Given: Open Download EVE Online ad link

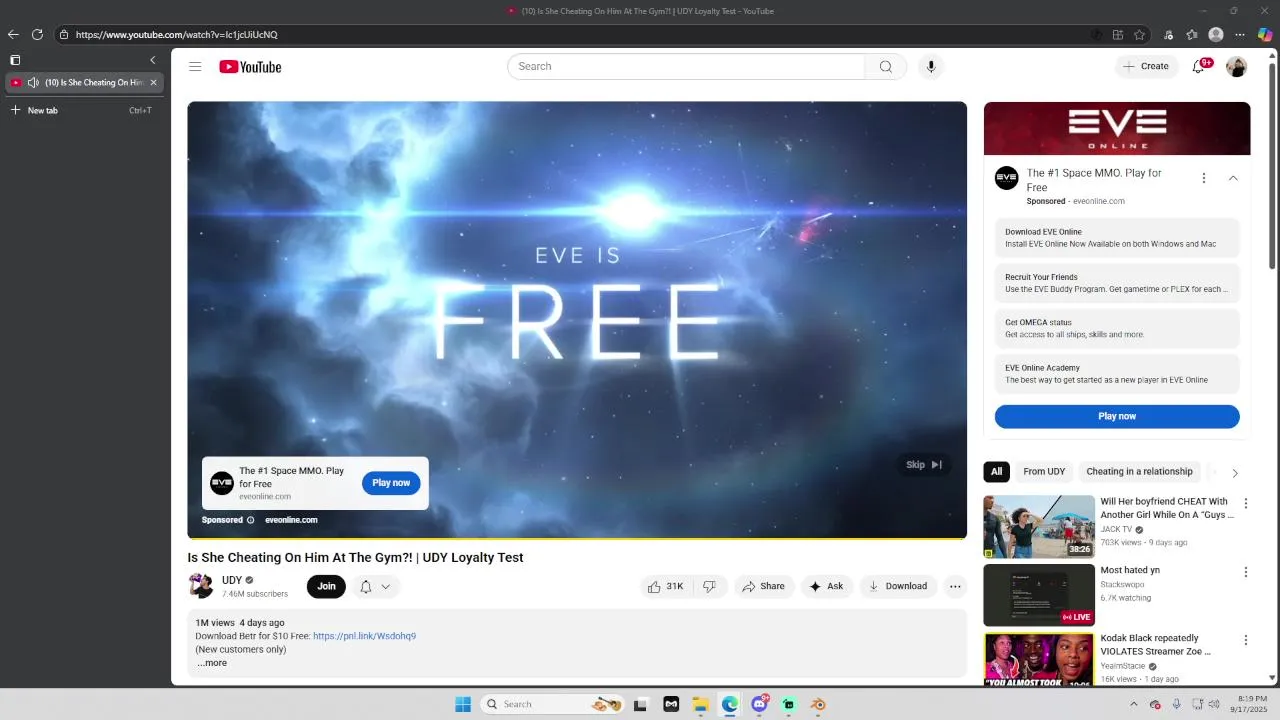Looking at the screenshot, I should (1117, 238).
